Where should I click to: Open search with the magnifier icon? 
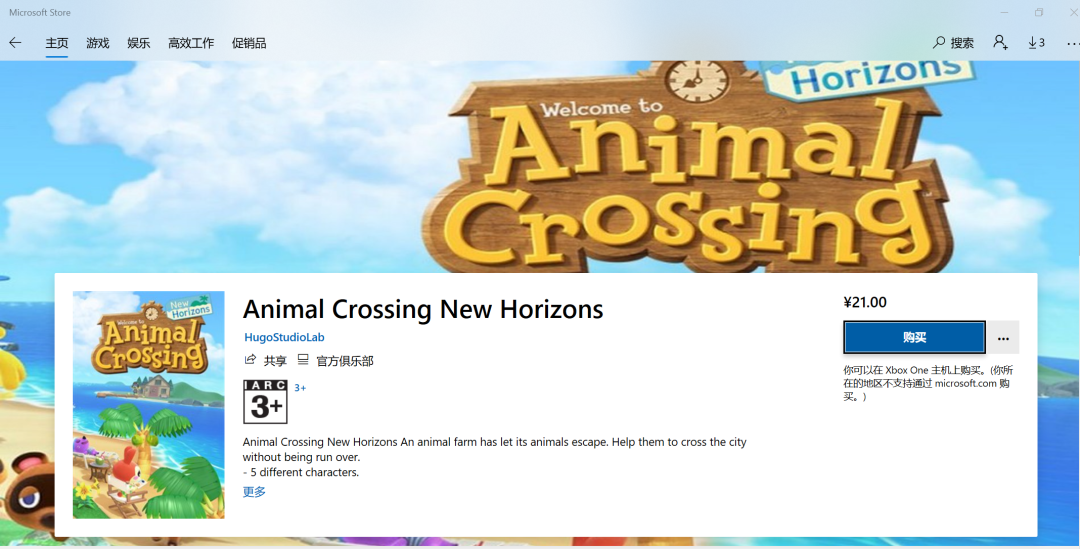pos(938,43)
